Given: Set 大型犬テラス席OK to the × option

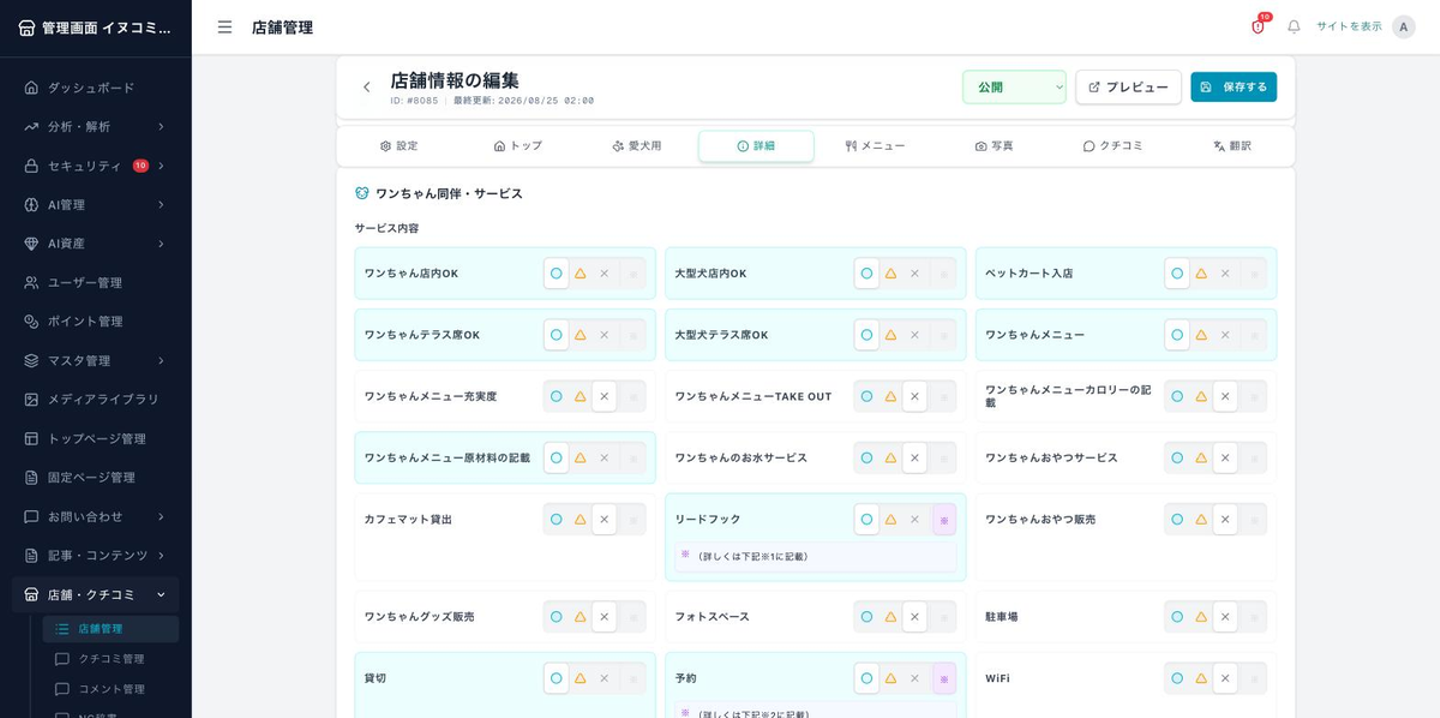Looking at the screenshot, I should [914, 335].
